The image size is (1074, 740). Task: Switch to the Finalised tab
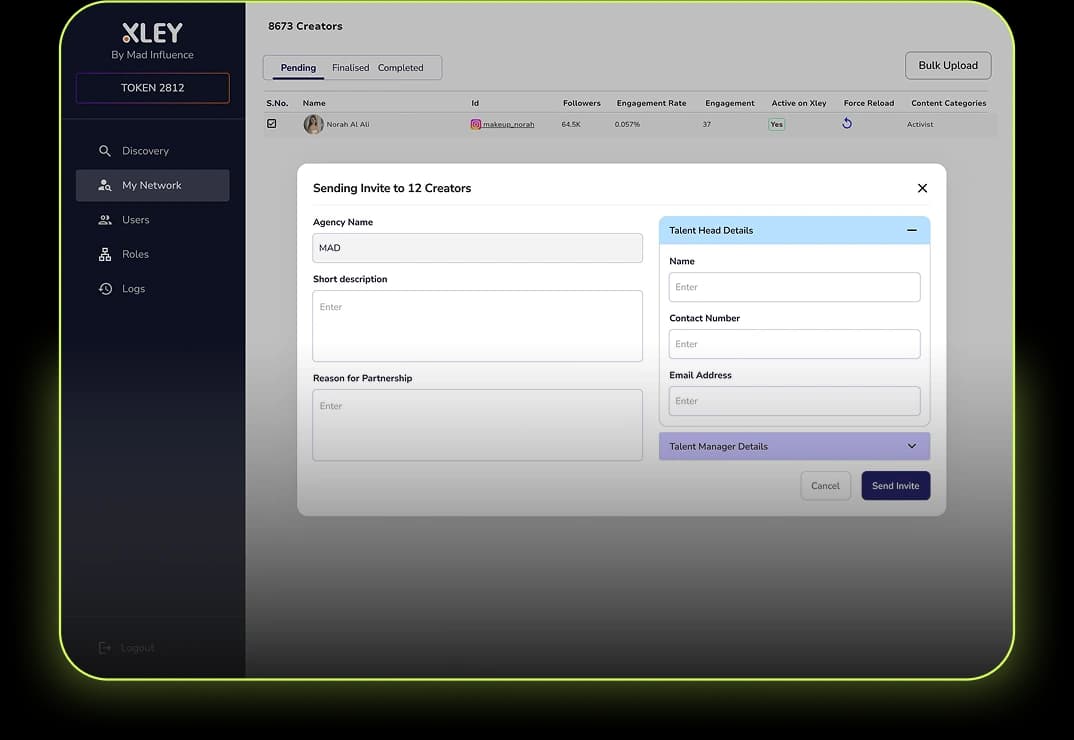point(351,68)
